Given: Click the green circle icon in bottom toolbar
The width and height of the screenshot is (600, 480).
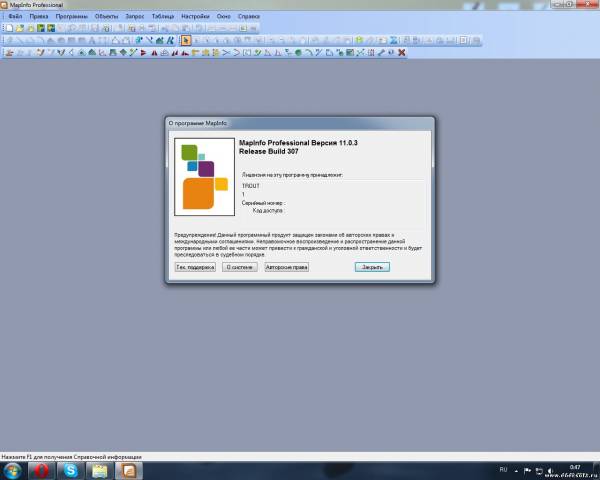Looking at the screenshot, I should click(x=298, y=52).
